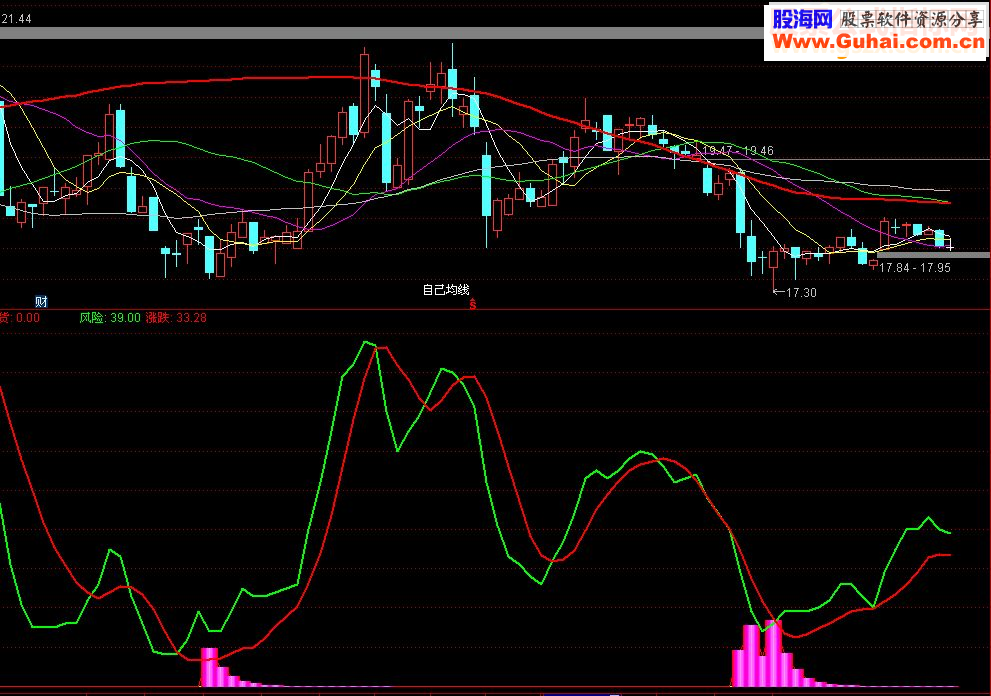Select the 21.44 price level label
The height and width of the screenshot is (696, 991).
(16, 19)
